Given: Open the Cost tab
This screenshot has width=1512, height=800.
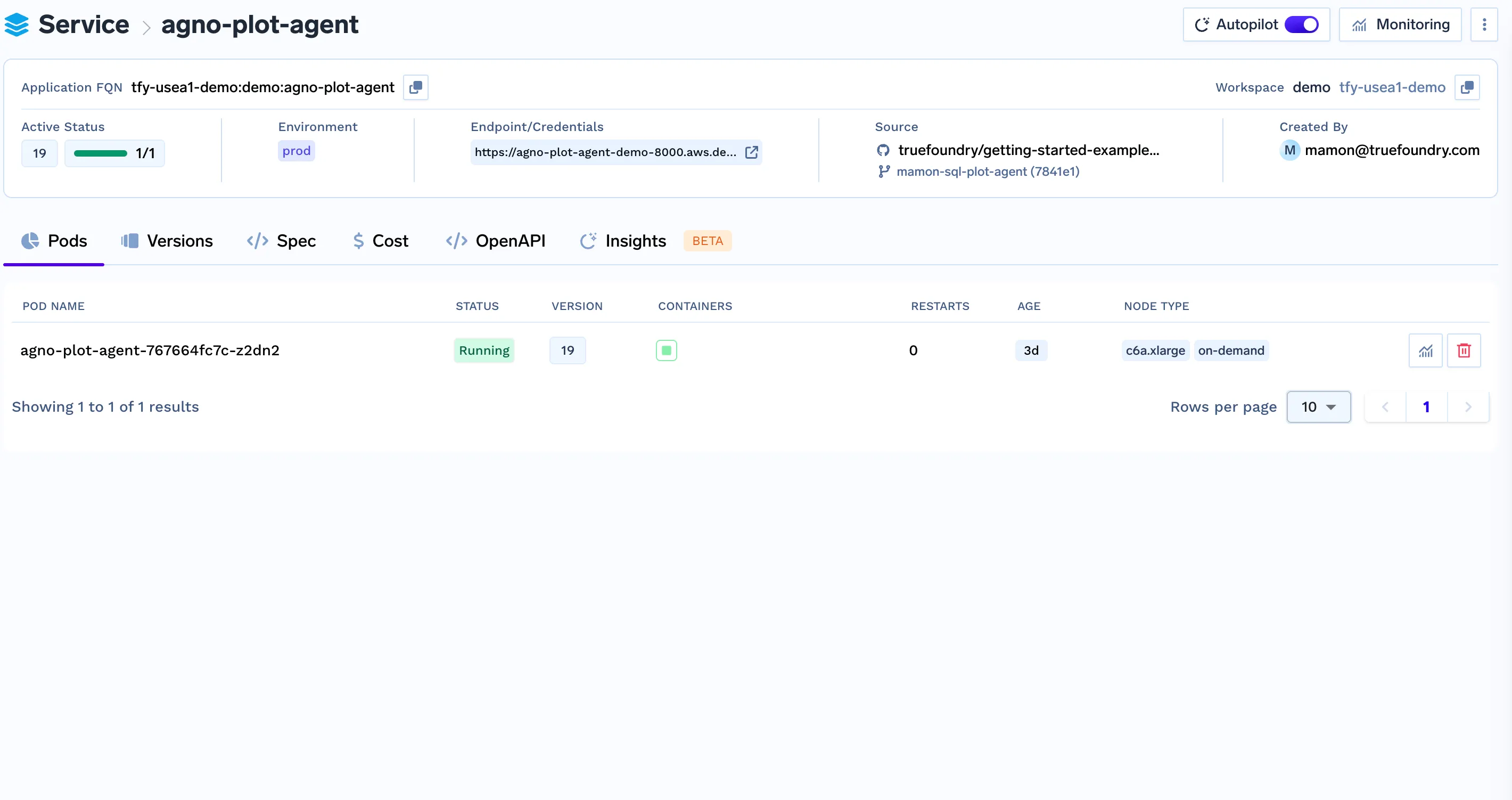Looking at the screenshot, I should pyautogui.click(x=380, y=241).
